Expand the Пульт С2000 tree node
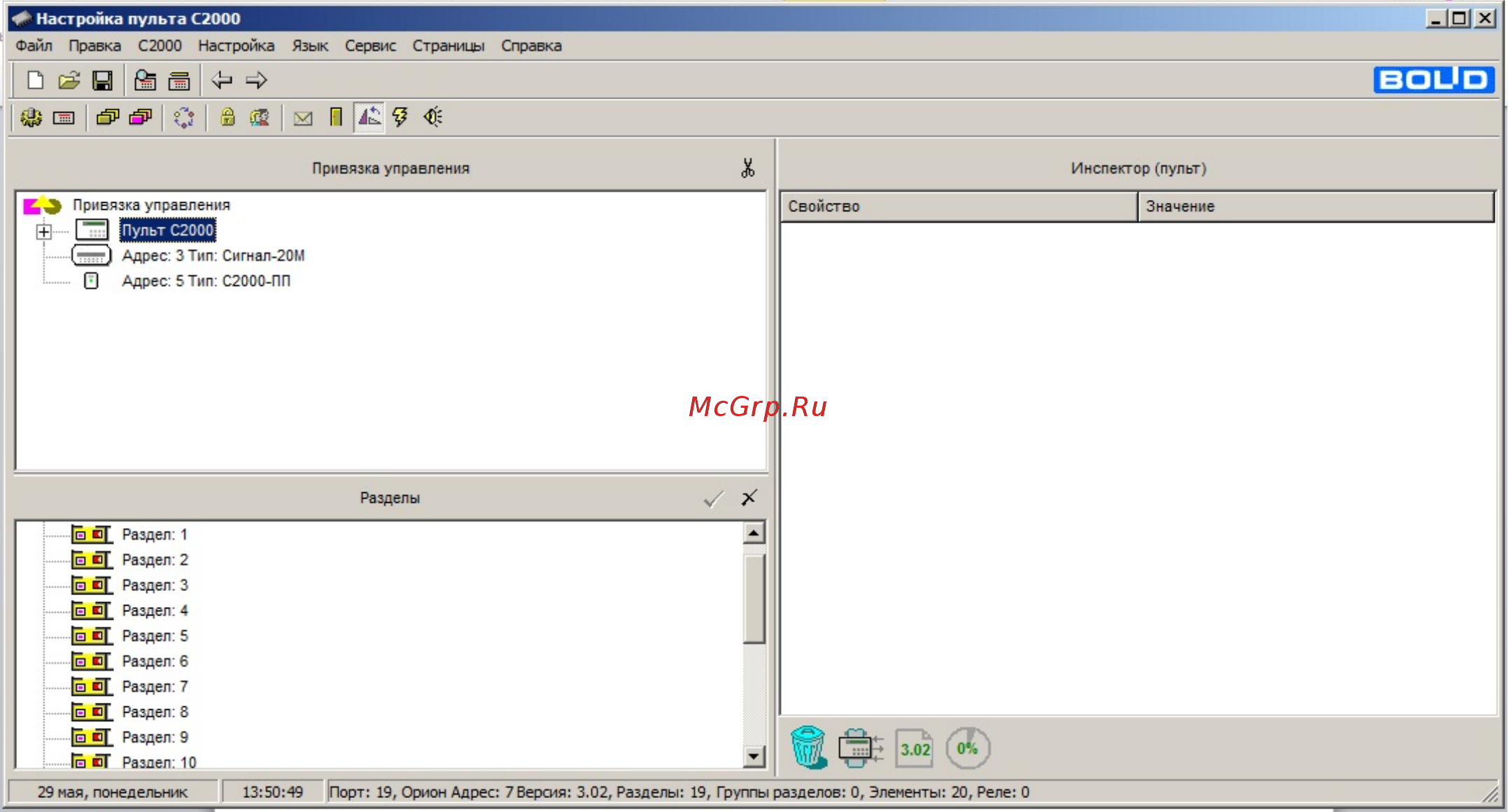The image size is (1508, 812). tap(44, 231)
